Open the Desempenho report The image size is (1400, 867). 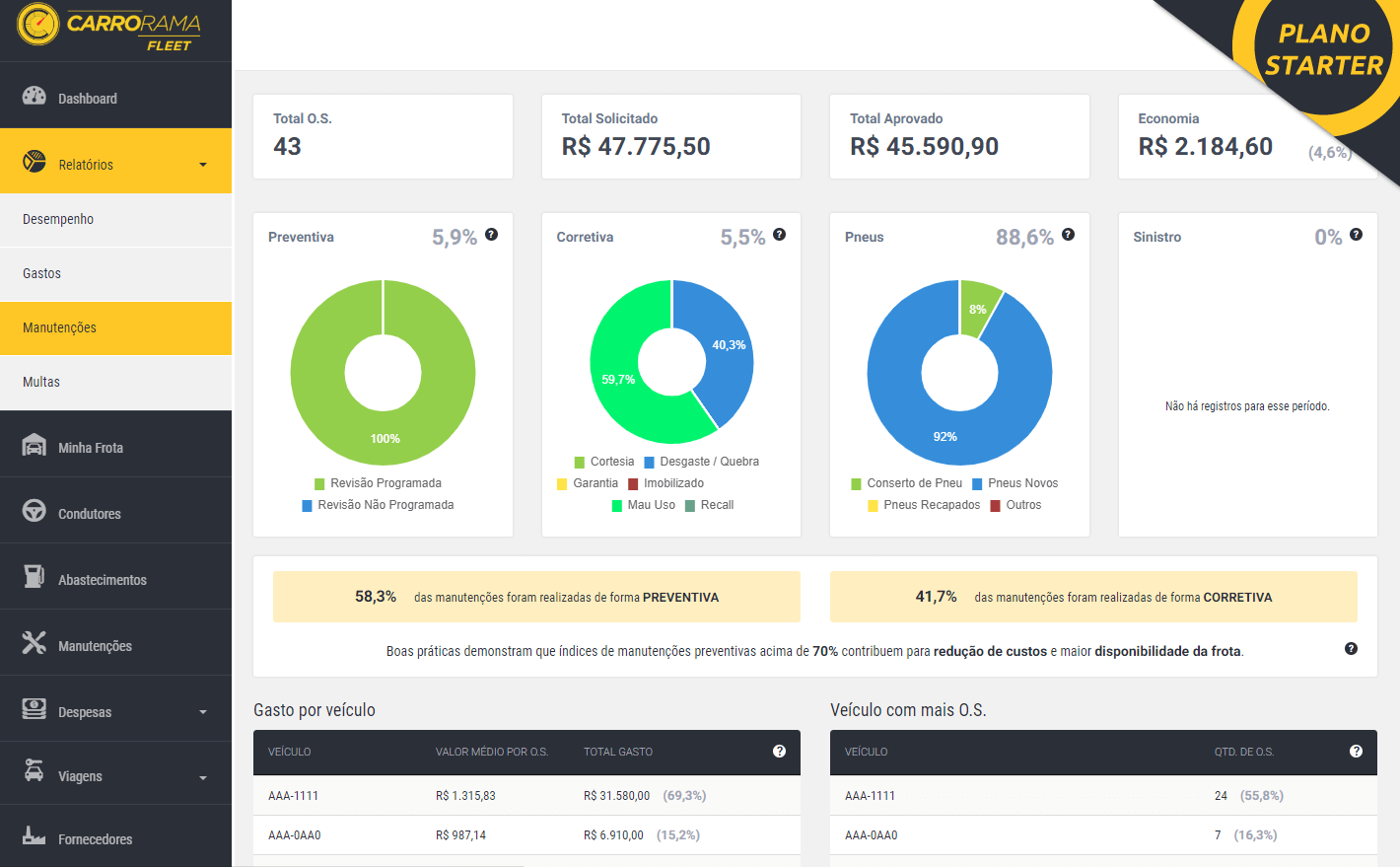click(58, 219)
